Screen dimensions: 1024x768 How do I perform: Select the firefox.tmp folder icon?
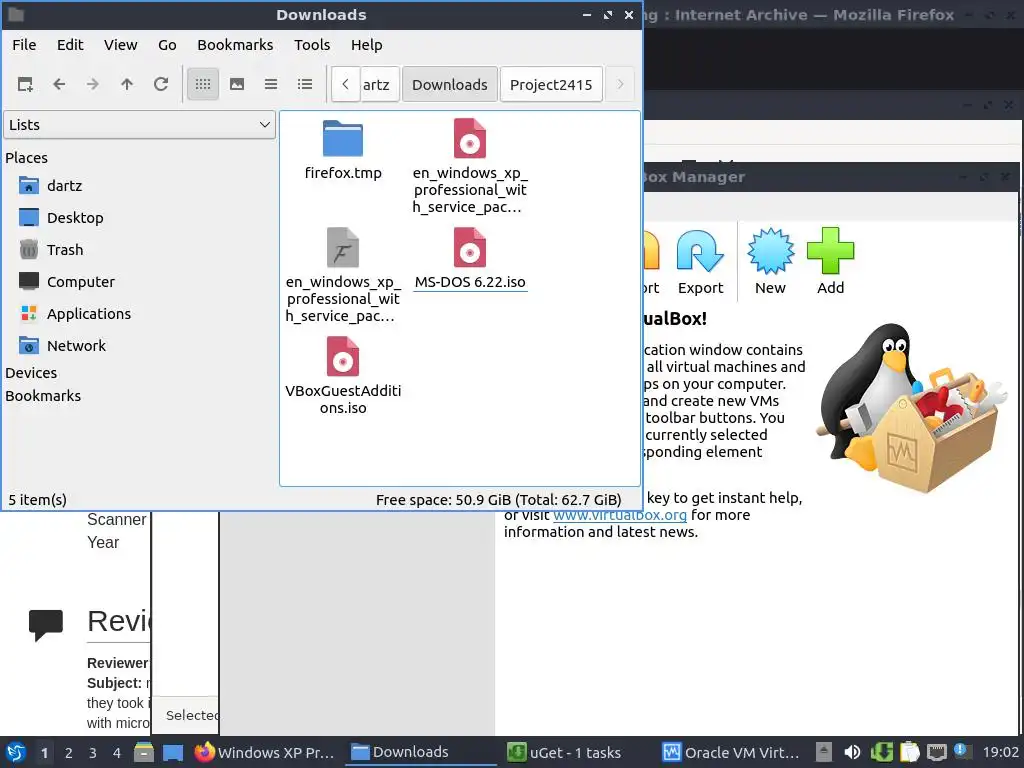point(343,138)
